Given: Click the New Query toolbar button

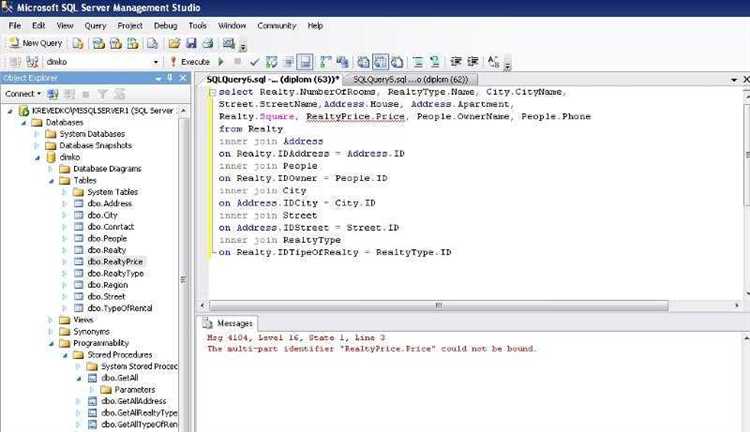Looking at the screenshot, I should (x=36, y=43).
